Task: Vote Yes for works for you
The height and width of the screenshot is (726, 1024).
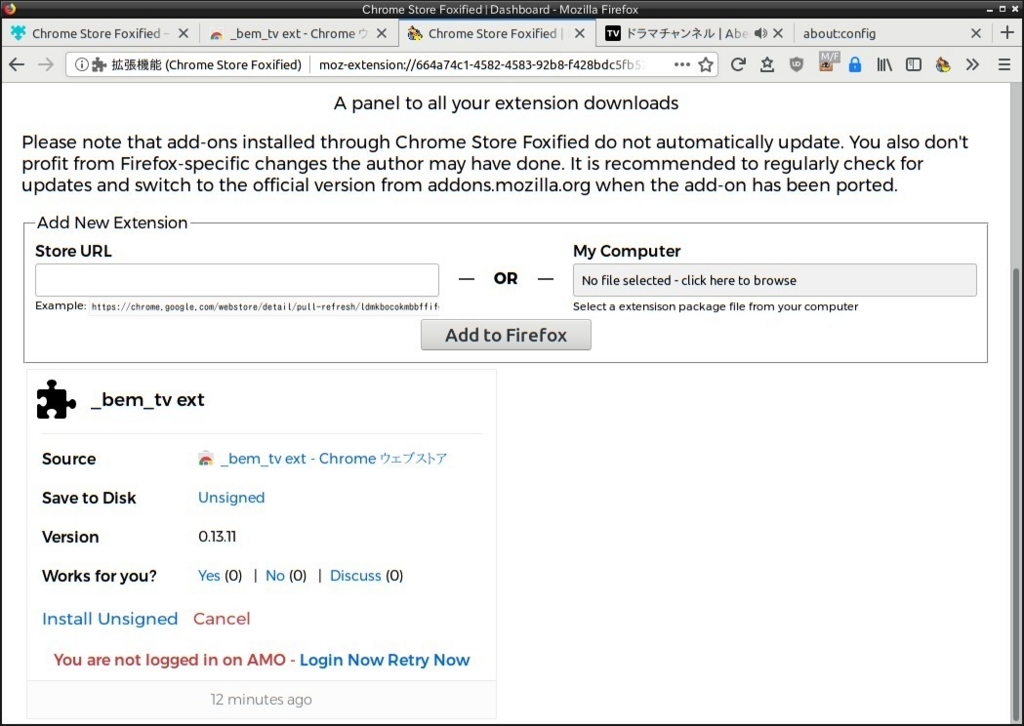Action: click(209, 576)
